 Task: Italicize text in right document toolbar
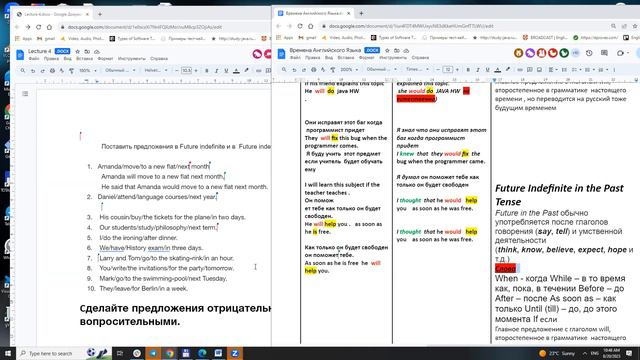point(478,70)
